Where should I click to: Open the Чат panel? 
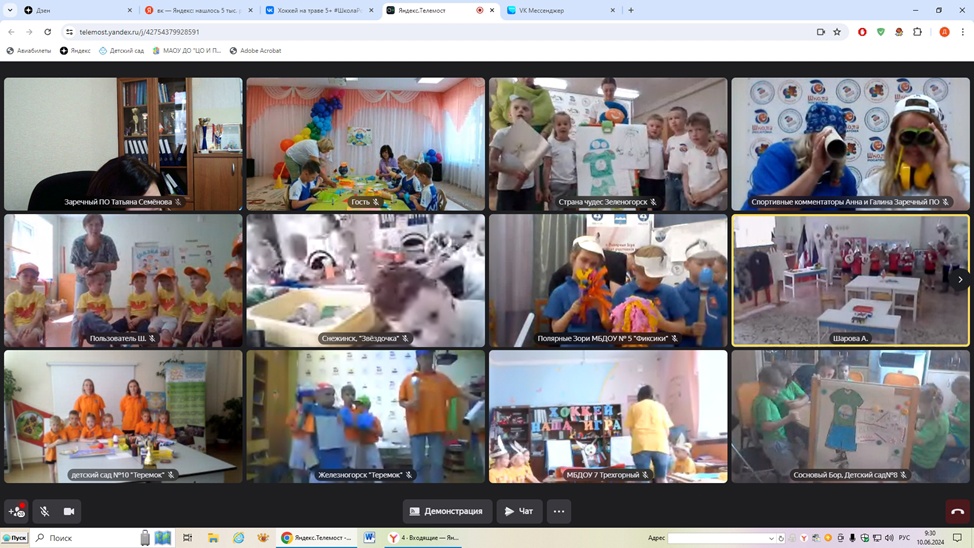[x=519, y=511]
